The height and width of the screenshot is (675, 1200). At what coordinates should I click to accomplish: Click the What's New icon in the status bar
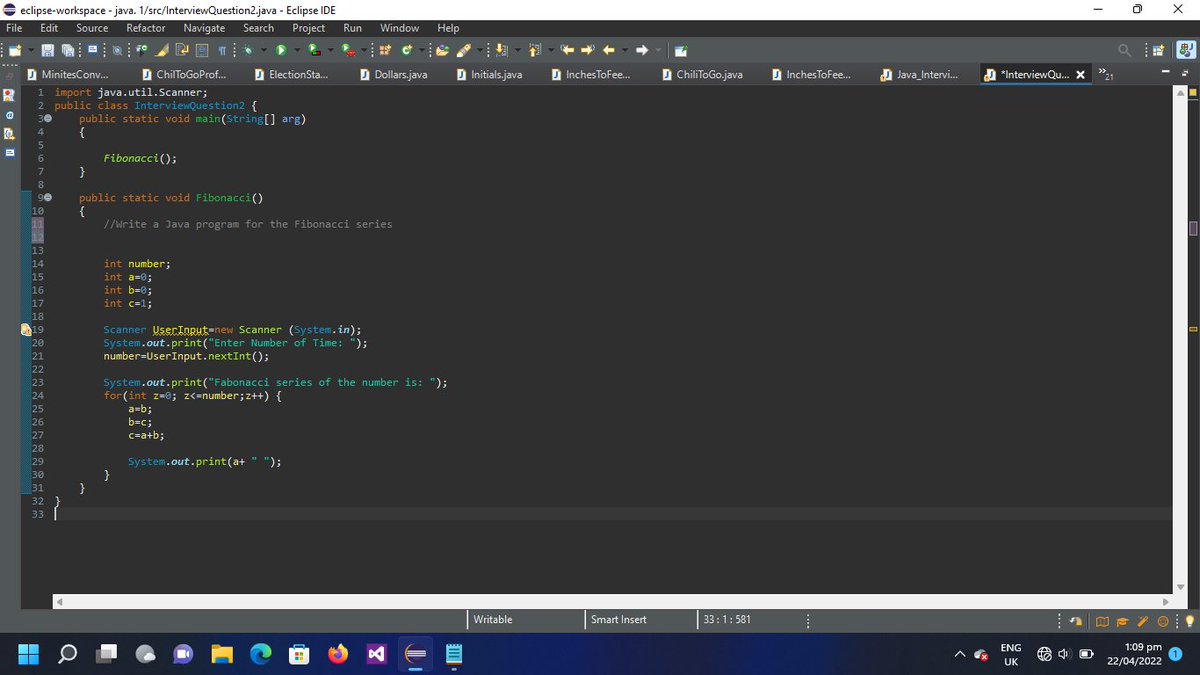pyautogui.click(x=1164, y=620)
